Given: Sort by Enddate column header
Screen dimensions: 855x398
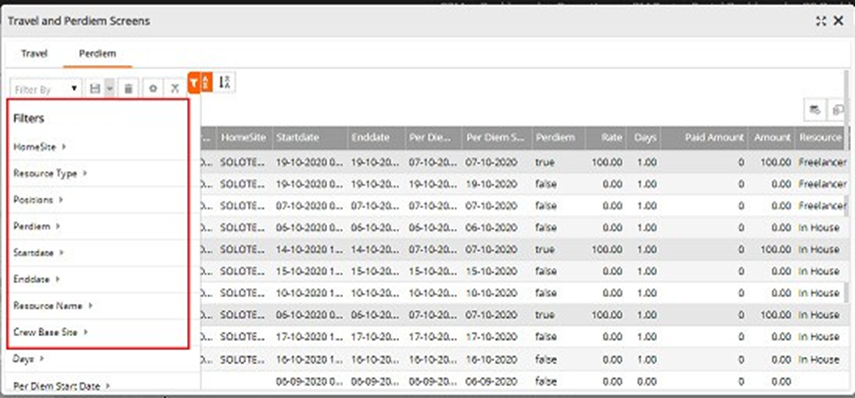Looking at the screenshot, I should coord(376,138).
